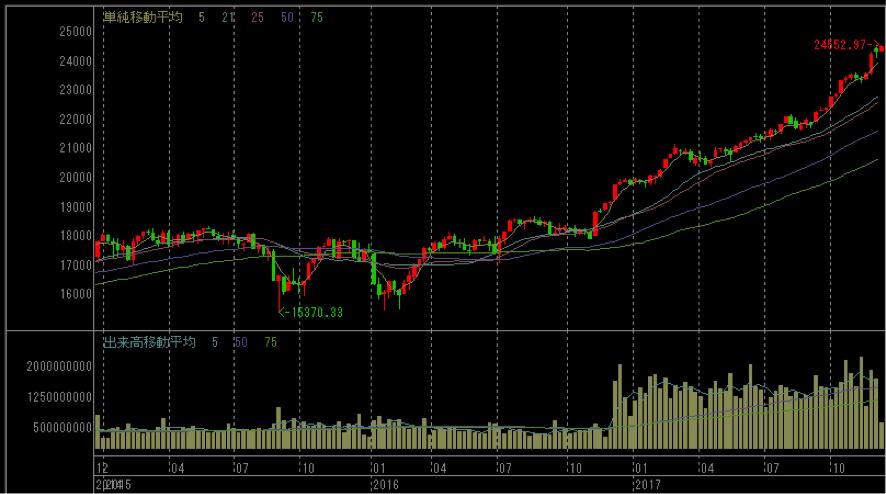Click the 2016 year label on time axis
The image size is (886, 494).
coord(384,483)
